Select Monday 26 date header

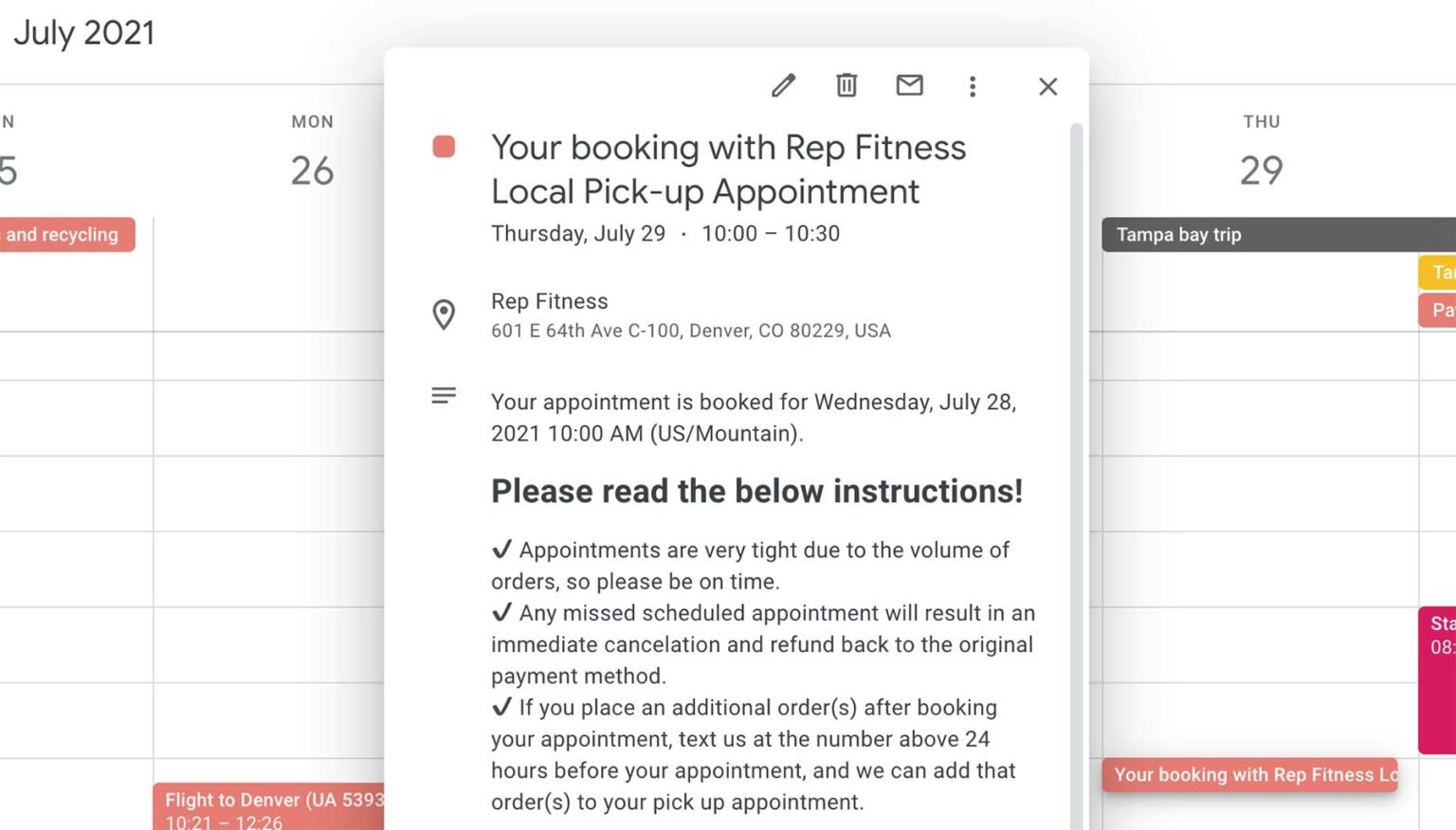click(x=312, y=171)
